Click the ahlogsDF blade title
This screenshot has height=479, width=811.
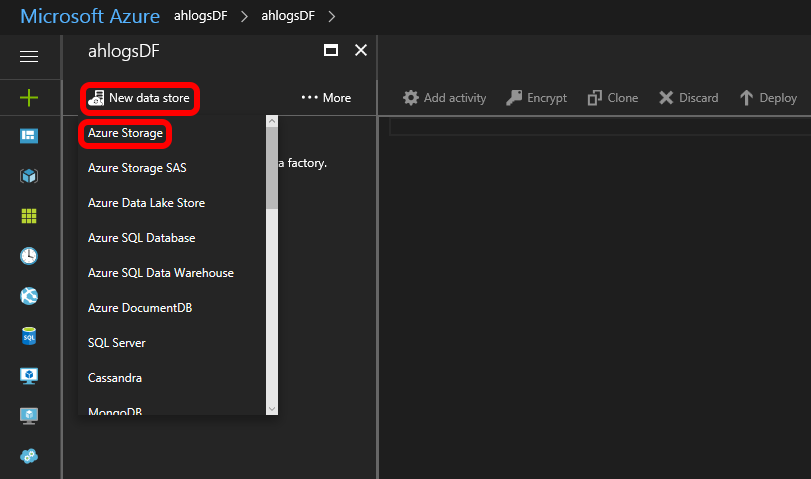point(124,51)
